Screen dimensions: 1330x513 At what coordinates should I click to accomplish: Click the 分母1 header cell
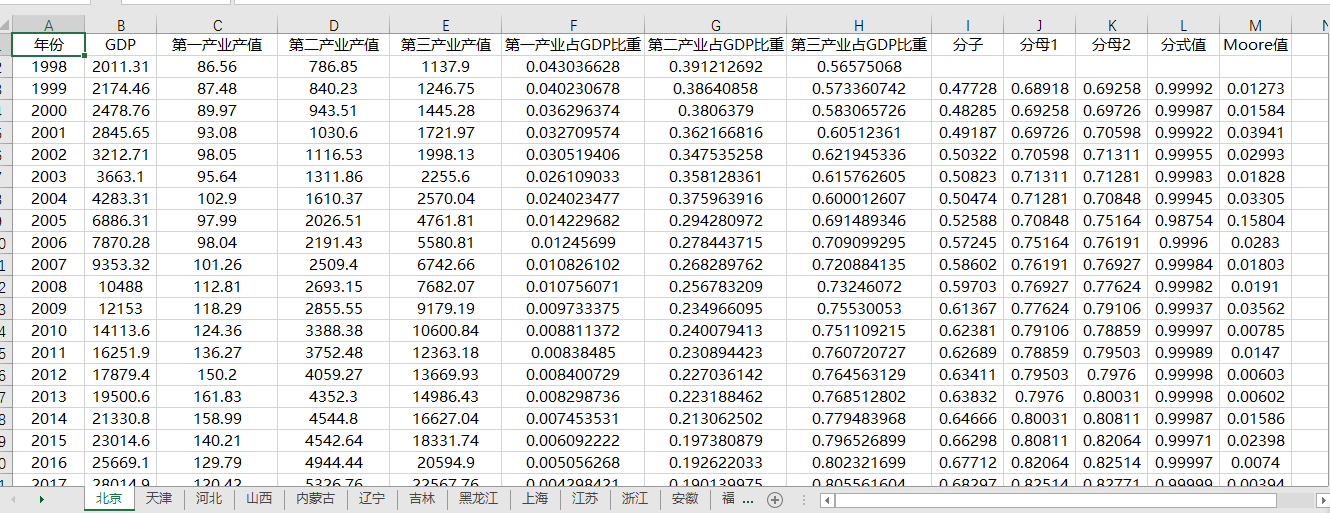(x=1040, y=44)
